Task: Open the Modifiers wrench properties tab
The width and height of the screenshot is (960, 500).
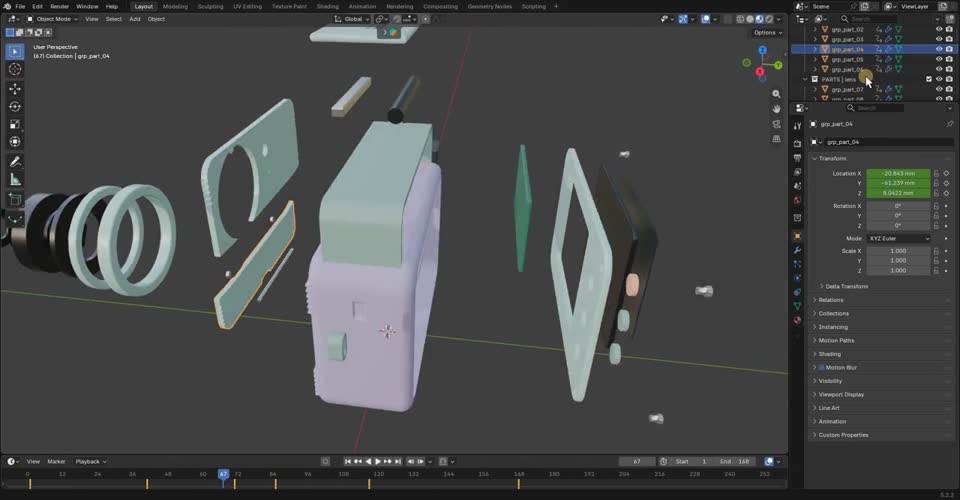Action: (x=797, y=250)
